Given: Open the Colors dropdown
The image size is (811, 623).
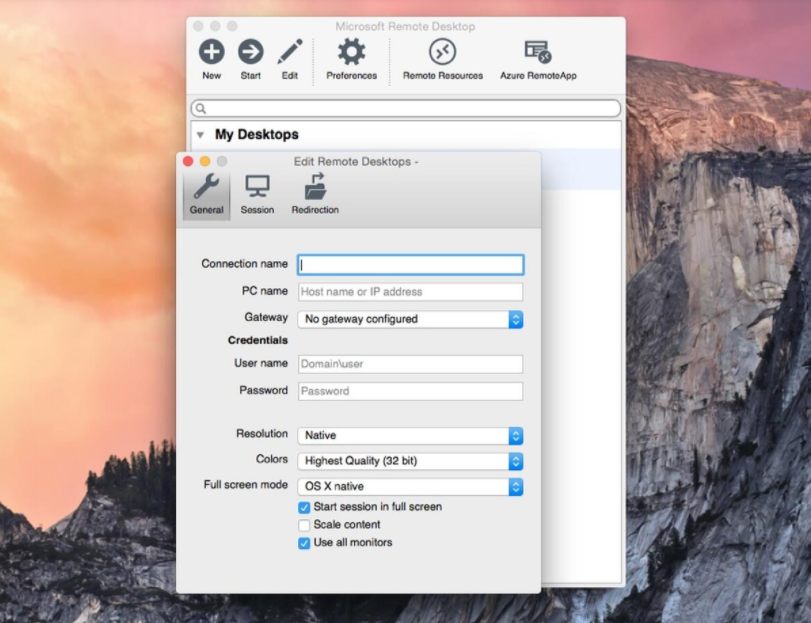Looking at the screenshot, I should click(411, 461).
